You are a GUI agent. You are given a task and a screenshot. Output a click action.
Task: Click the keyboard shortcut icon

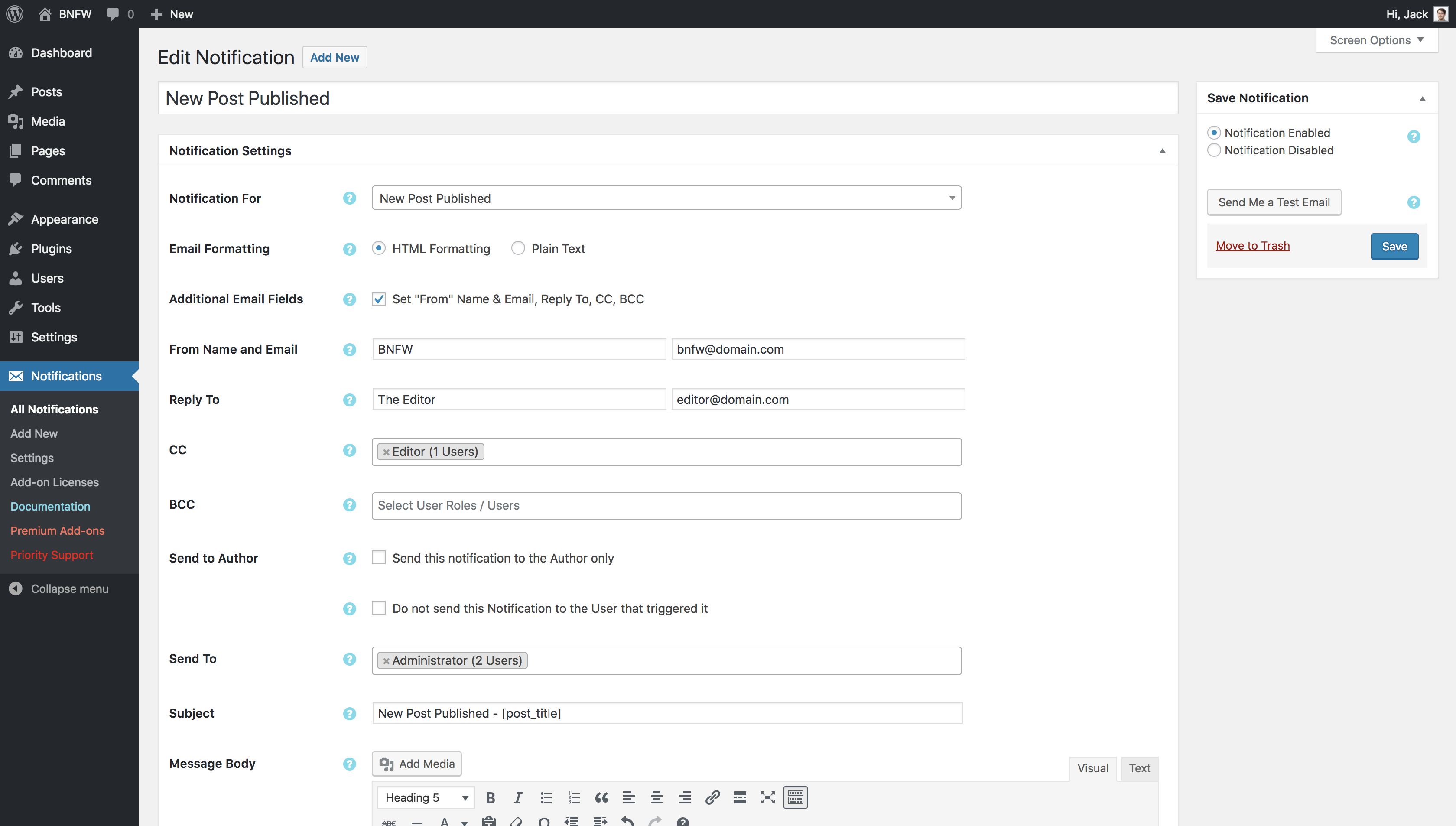(795, 797)
